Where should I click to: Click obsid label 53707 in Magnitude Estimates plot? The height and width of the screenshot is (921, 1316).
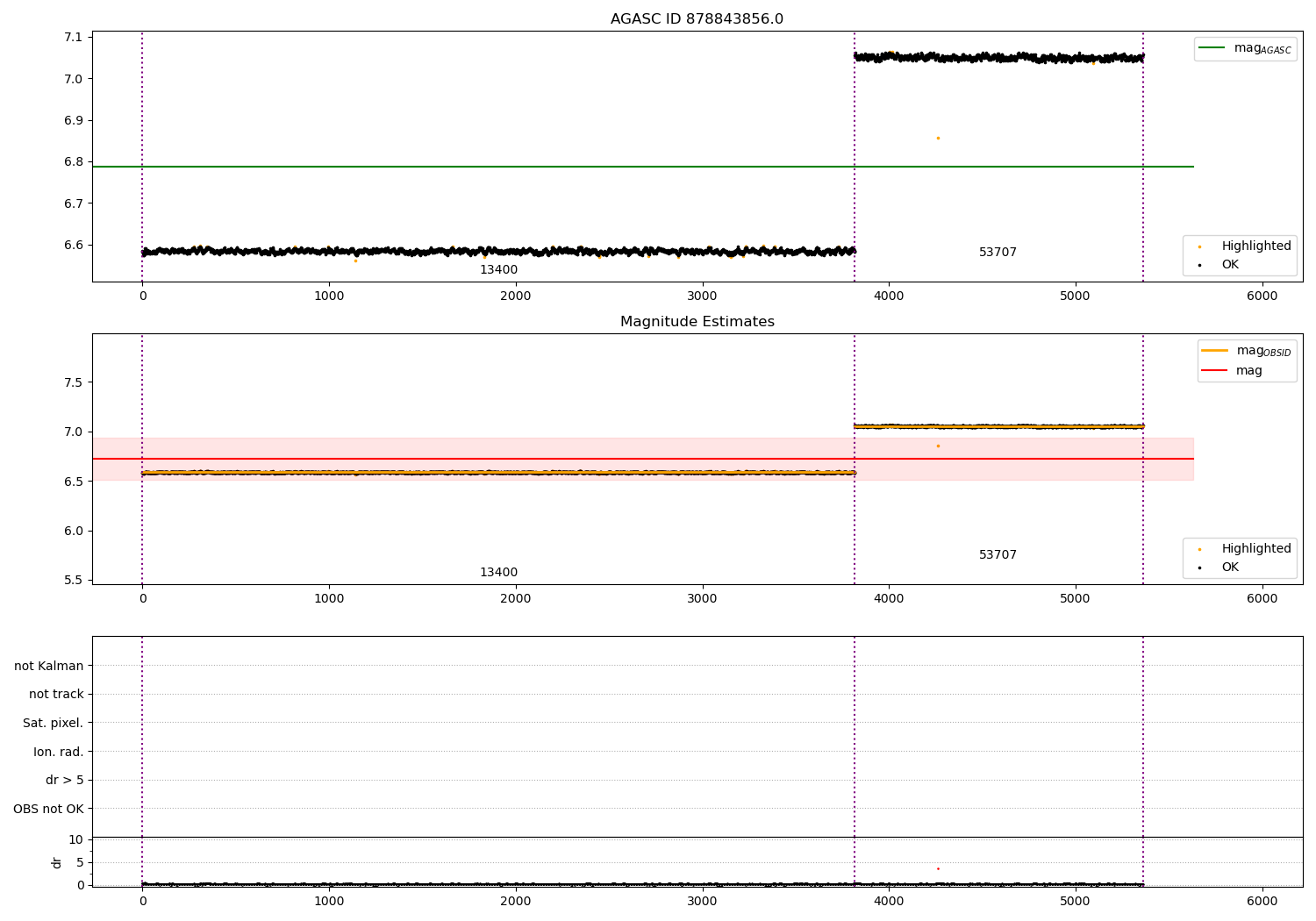tap(998, 555)
